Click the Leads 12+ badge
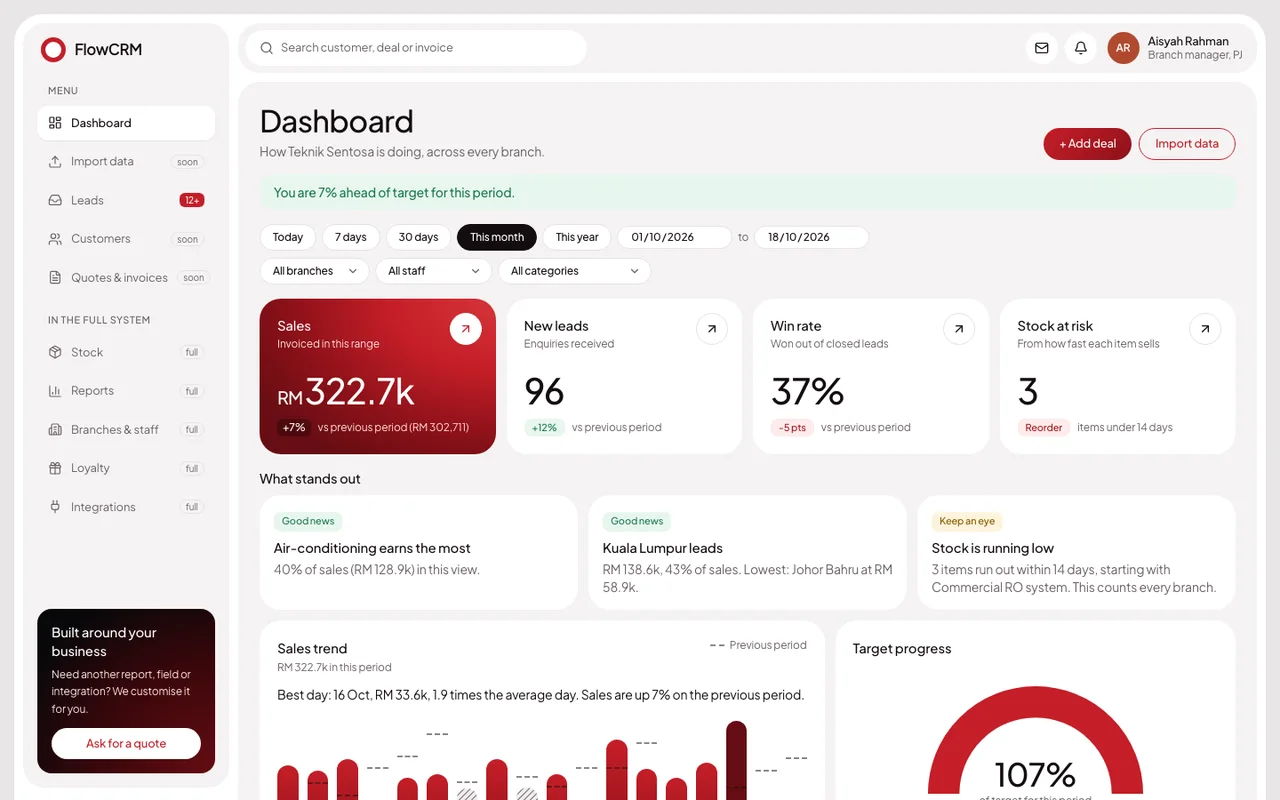1280x800 pixels. [x=192, y=200]
